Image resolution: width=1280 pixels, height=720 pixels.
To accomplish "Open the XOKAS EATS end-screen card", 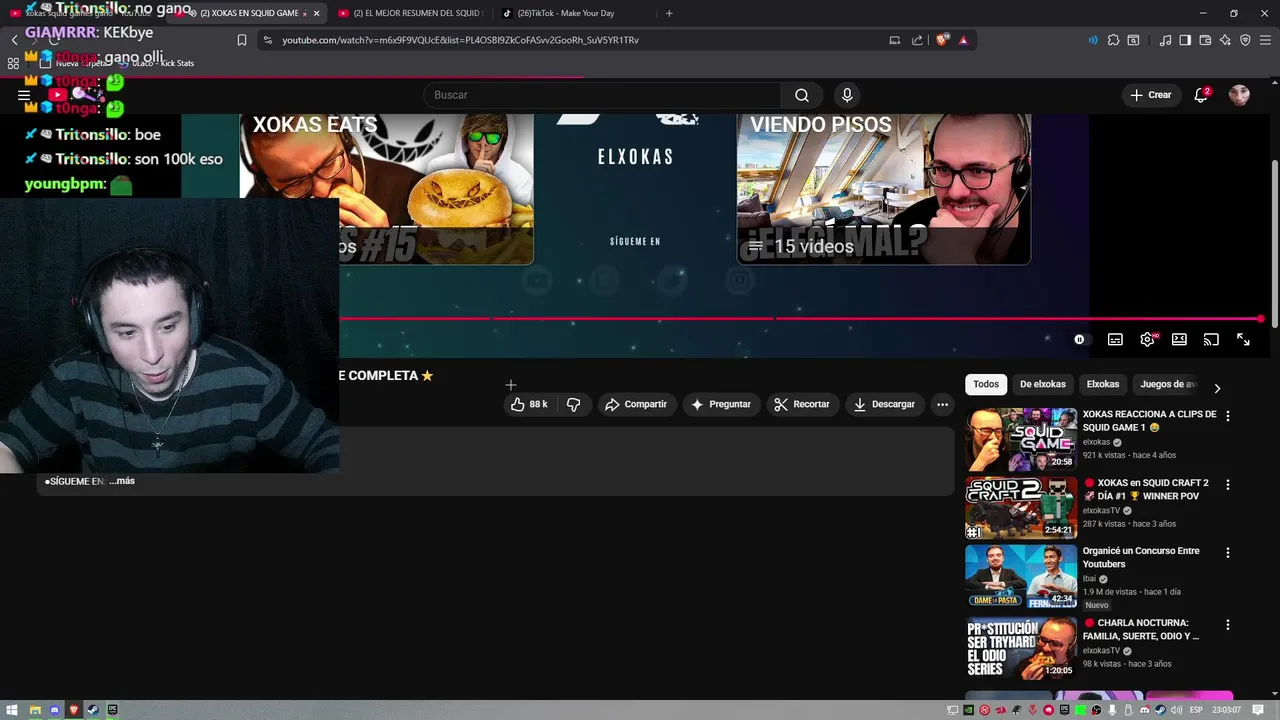I will tap(387, 189).
